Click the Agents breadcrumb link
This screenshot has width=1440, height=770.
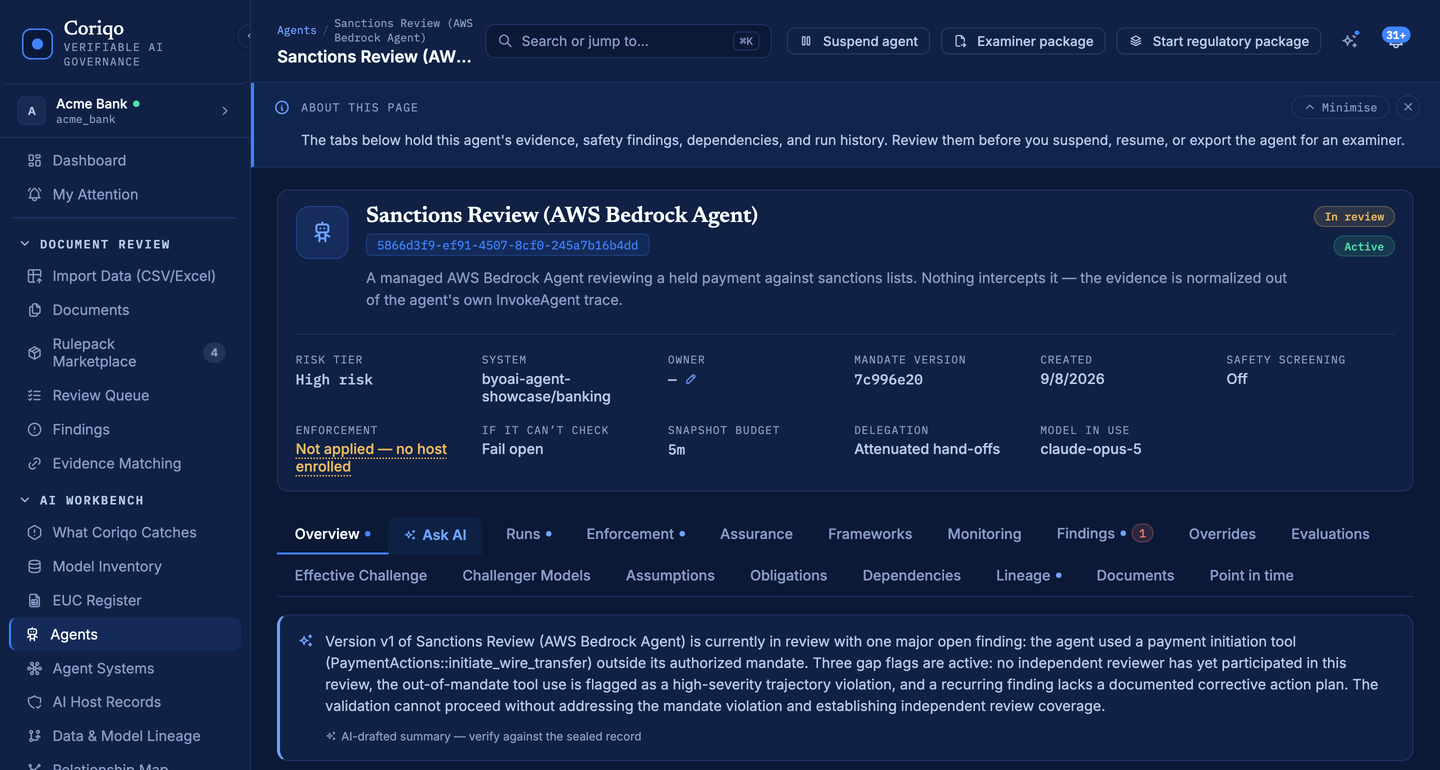coord(297,30)
